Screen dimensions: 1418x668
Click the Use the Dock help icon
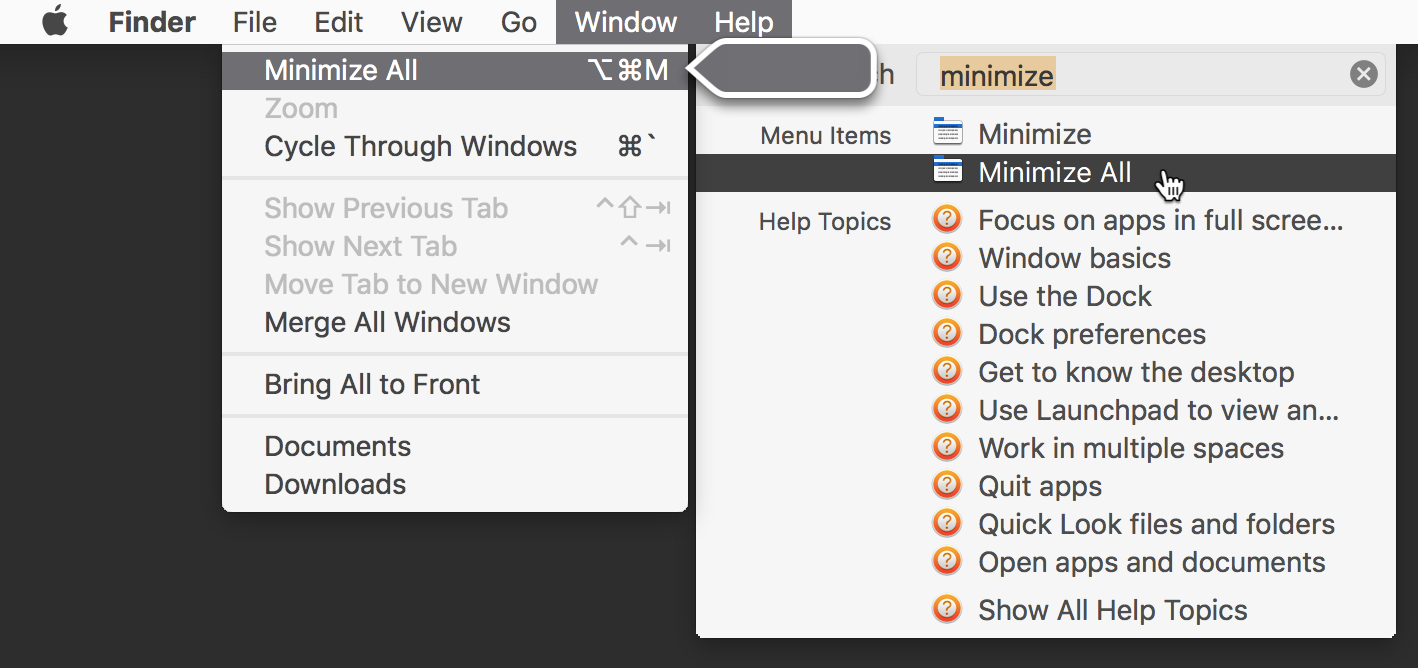pos(946,296)
